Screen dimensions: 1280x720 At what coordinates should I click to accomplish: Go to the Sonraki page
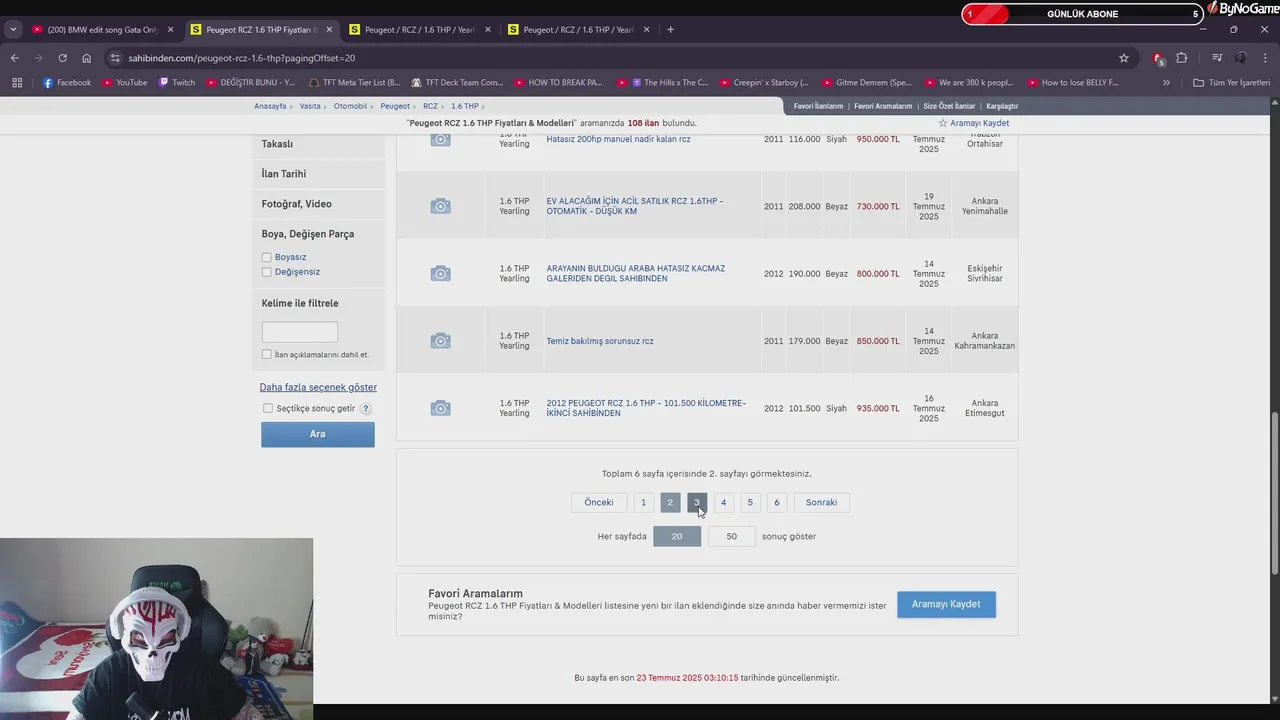[821, 502]
